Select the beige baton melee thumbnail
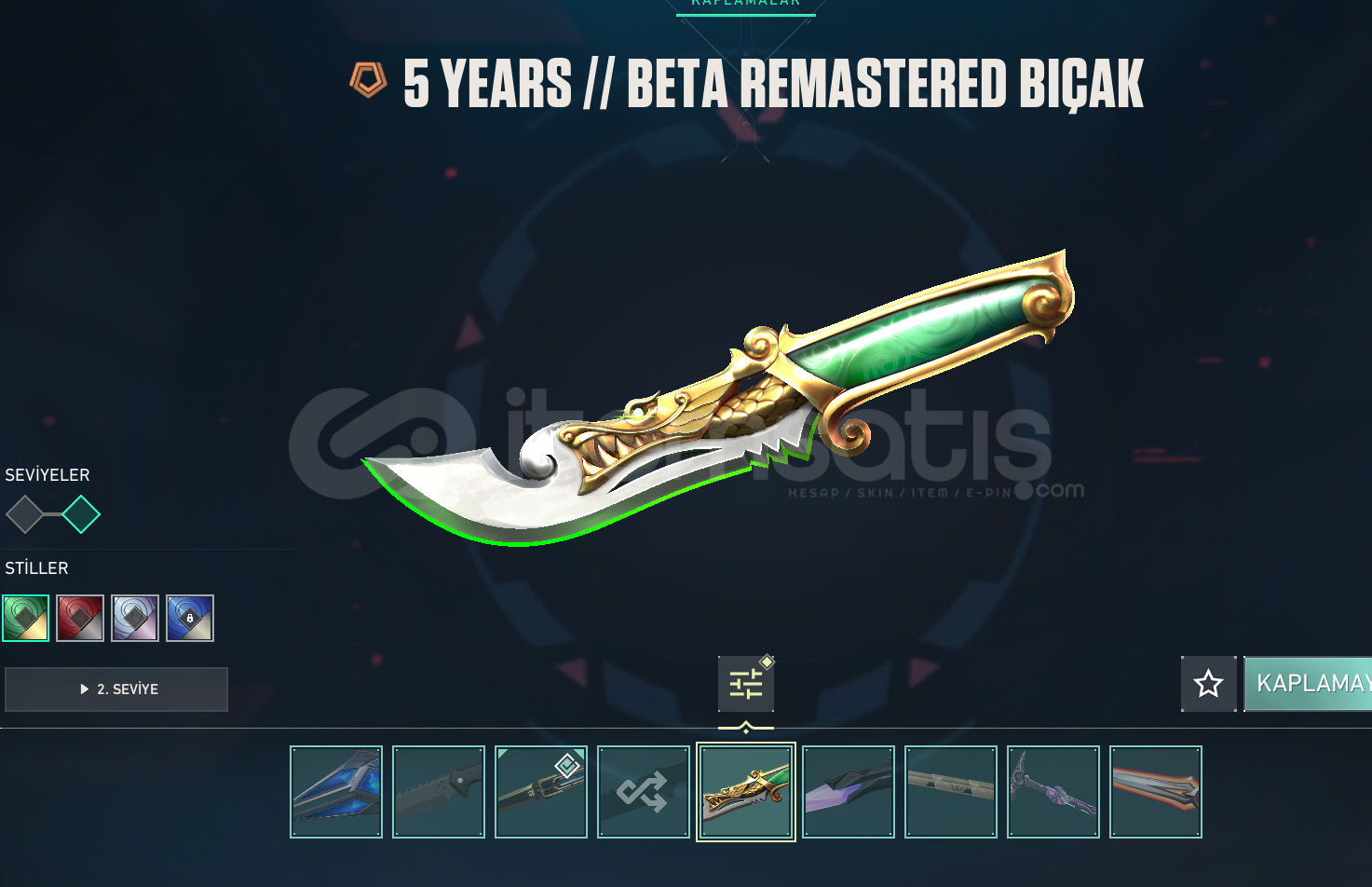This screenshot has width=1372, height=887. coord(951,792)
